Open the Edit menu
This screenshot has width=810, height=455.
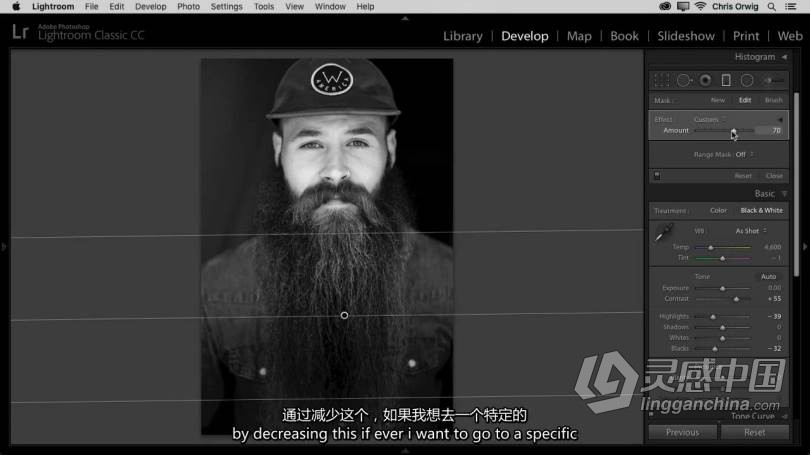coord(116,7)
